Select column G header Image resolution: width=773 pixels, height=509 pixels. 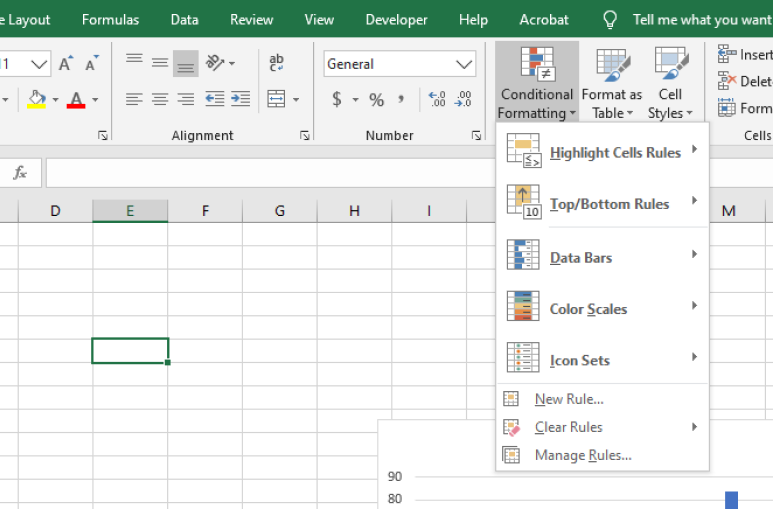tap(280, 211)
